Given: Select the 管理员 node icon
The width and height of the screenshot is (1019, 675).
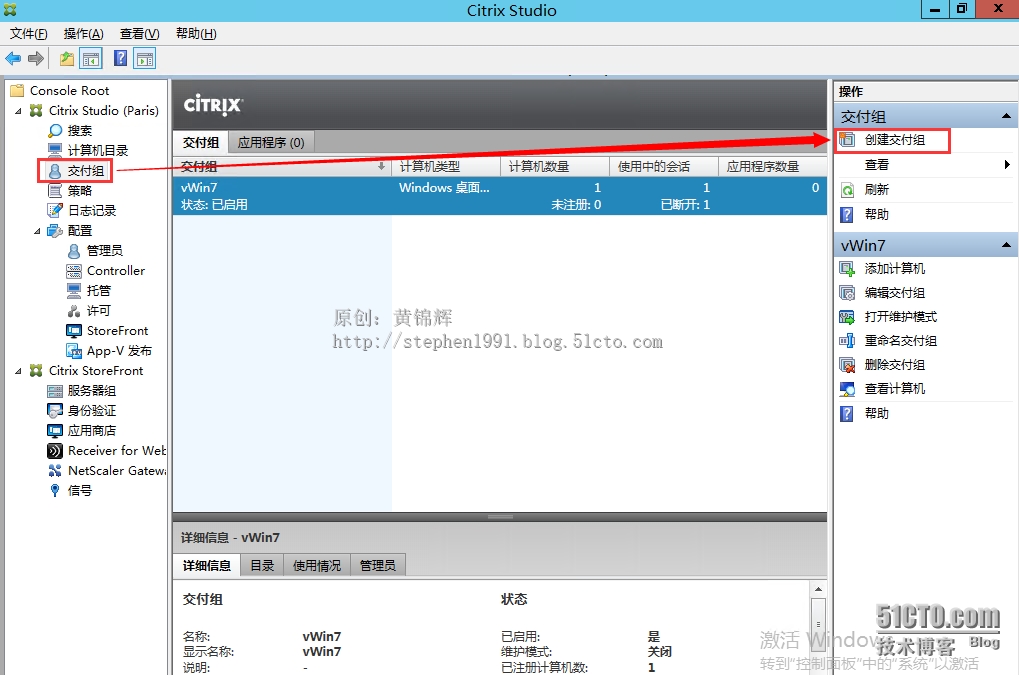Looking at the screenshot, I should pos(74,251).
